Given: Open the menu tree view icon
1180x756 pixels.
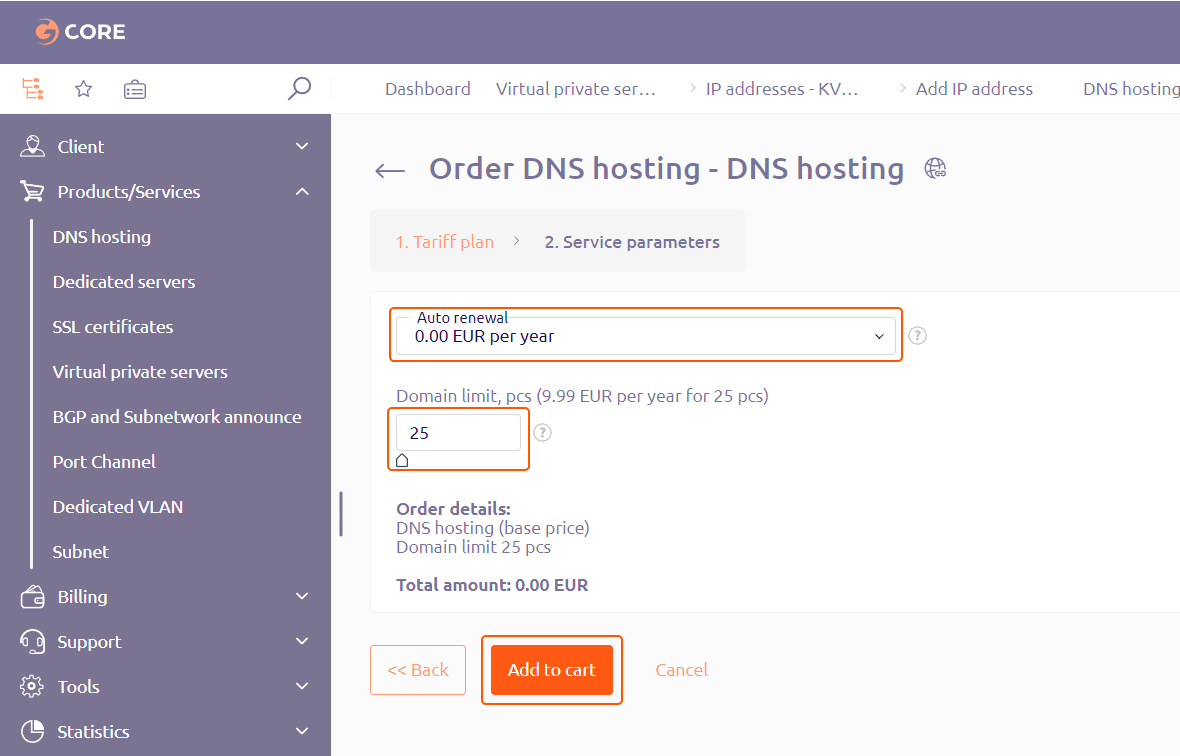Looking at the screenshot, I should pos(32,89).
